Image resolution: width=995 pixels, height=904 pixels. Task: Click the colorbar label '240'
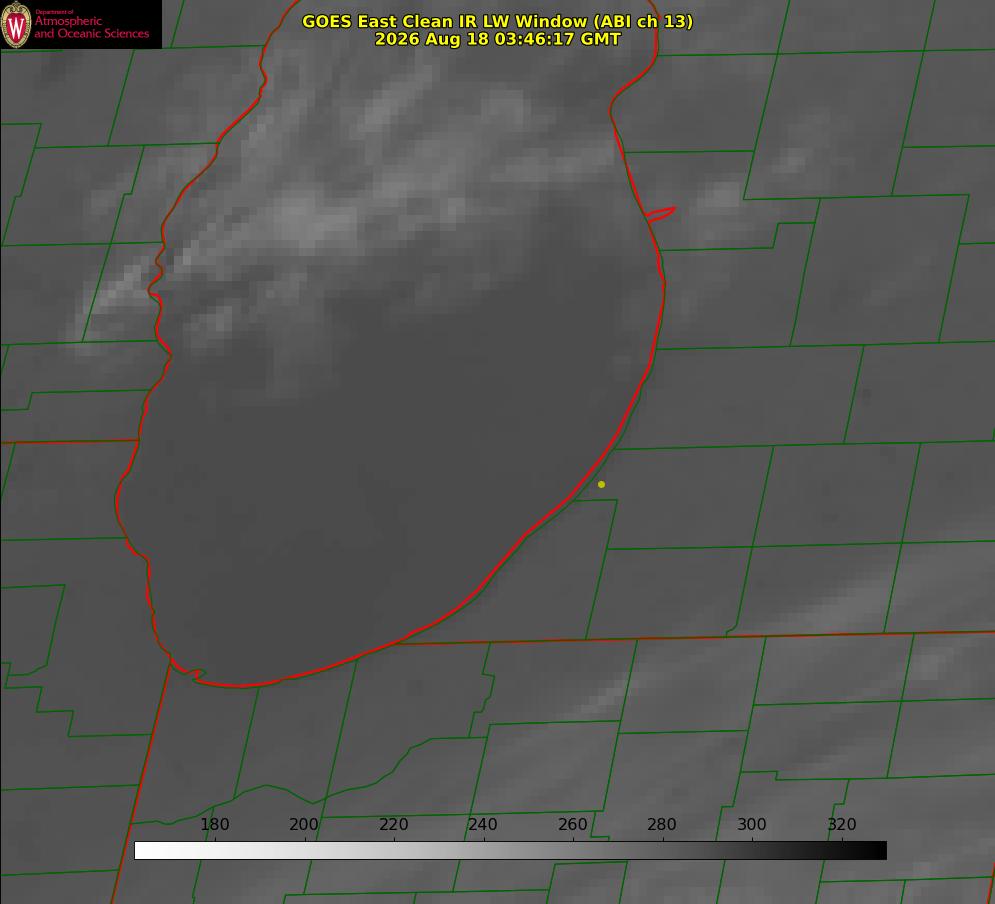click(x=483, y=824)
